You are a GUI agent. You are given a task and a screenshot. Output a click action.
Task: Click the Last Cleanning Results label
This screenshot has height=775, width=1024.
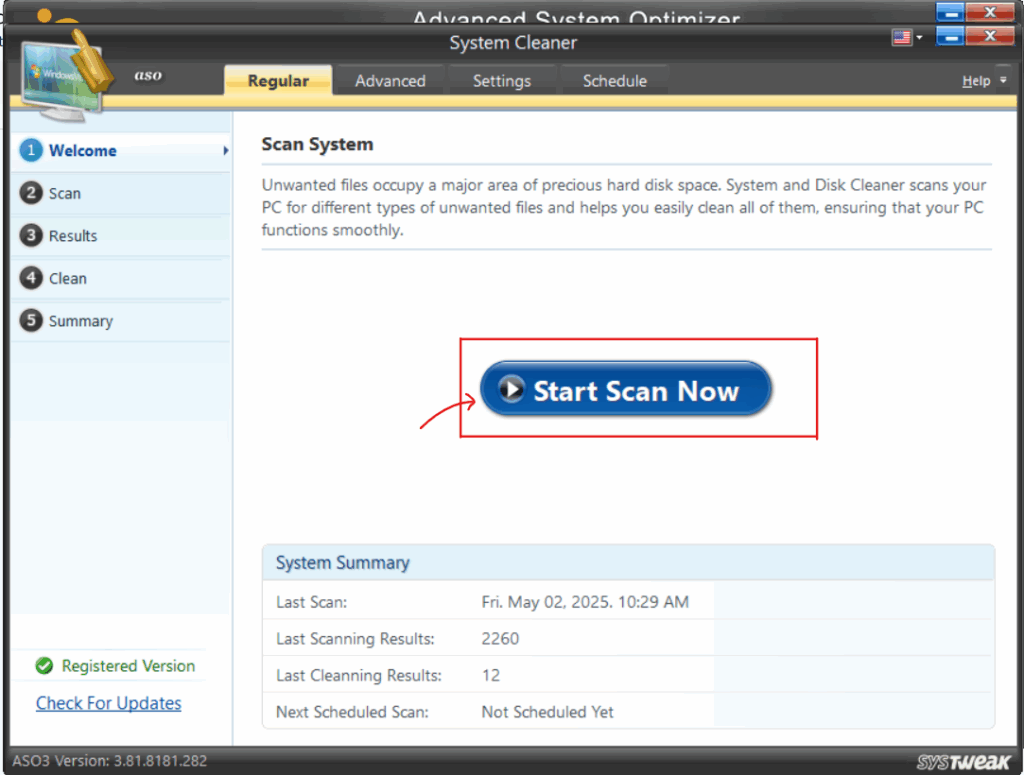coord(359,675)
